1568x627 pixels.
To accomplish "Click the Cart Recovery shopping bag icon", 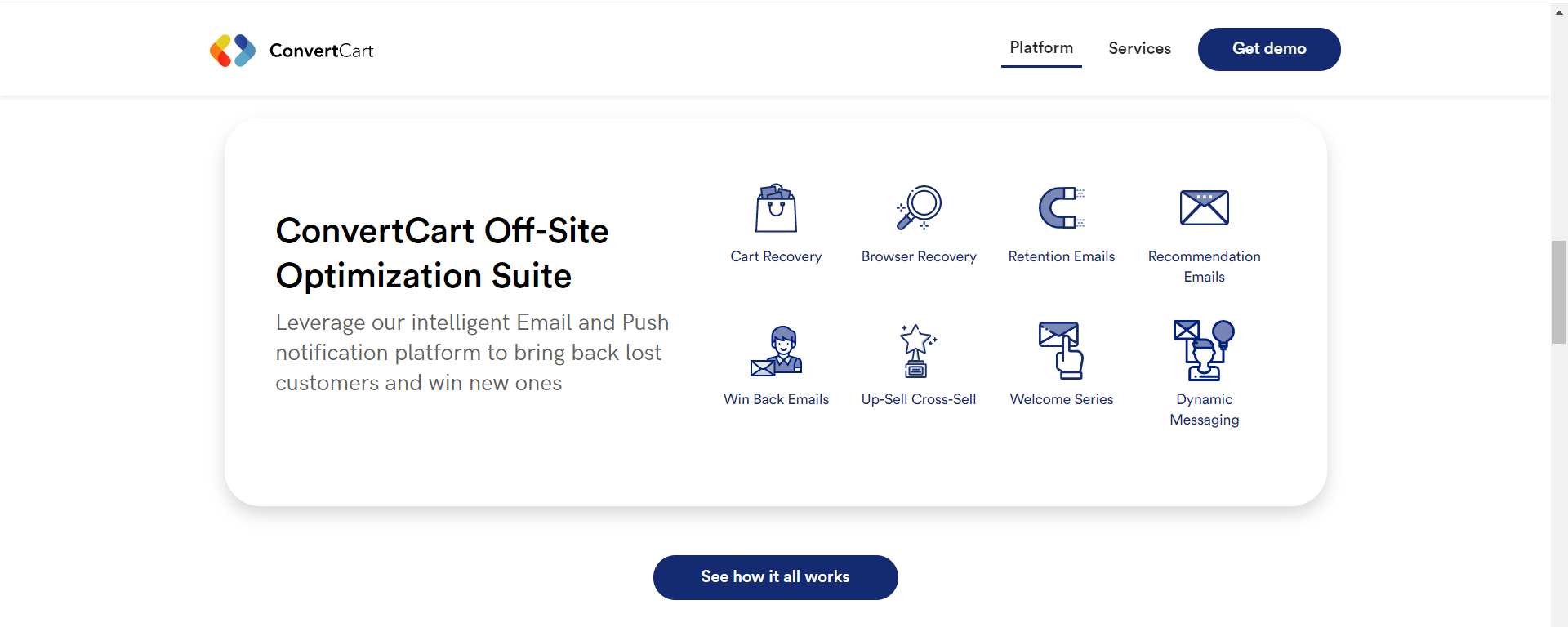I will point(776,208).
